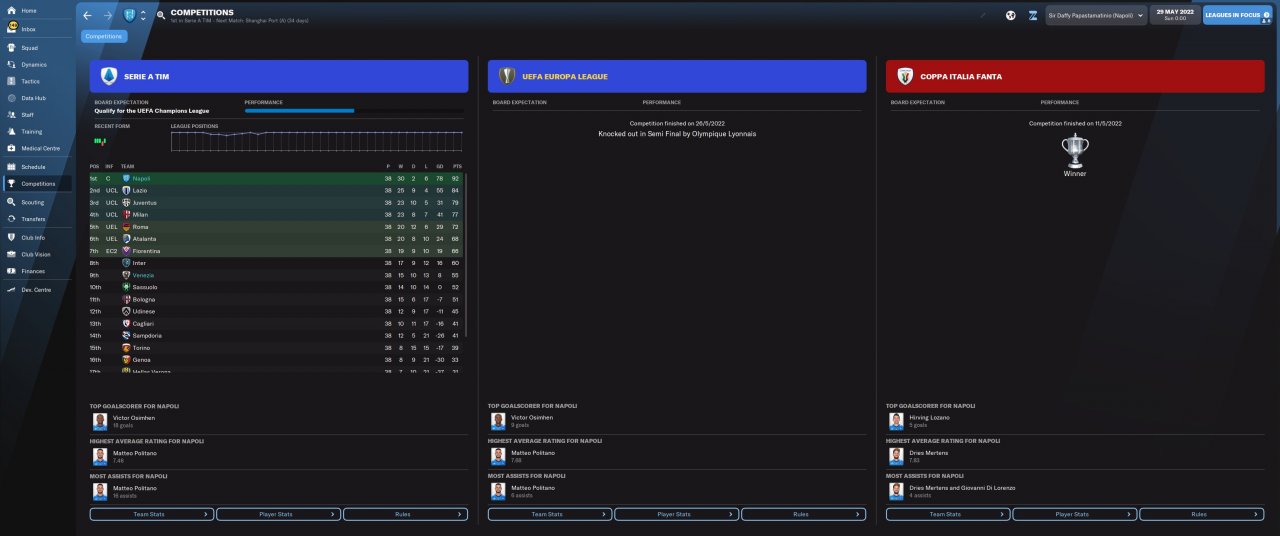Click the league positions graph
The height and width of the screenshot is (536, 1280).
(317, 141)
